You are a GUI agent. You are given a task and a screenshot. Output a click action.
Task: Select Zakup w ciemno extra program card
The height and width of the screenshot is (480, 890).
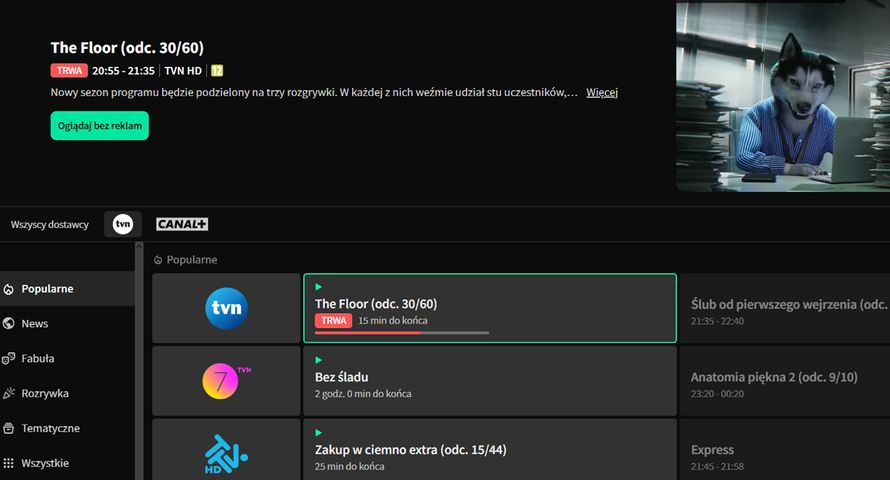(490, 450)
